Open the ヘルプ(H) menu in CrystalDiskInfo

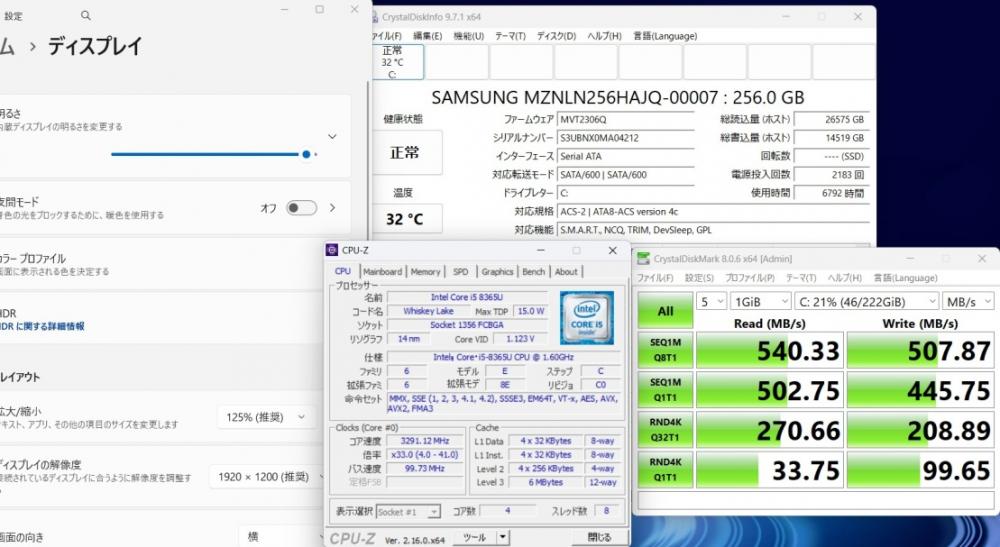point(604,36)
